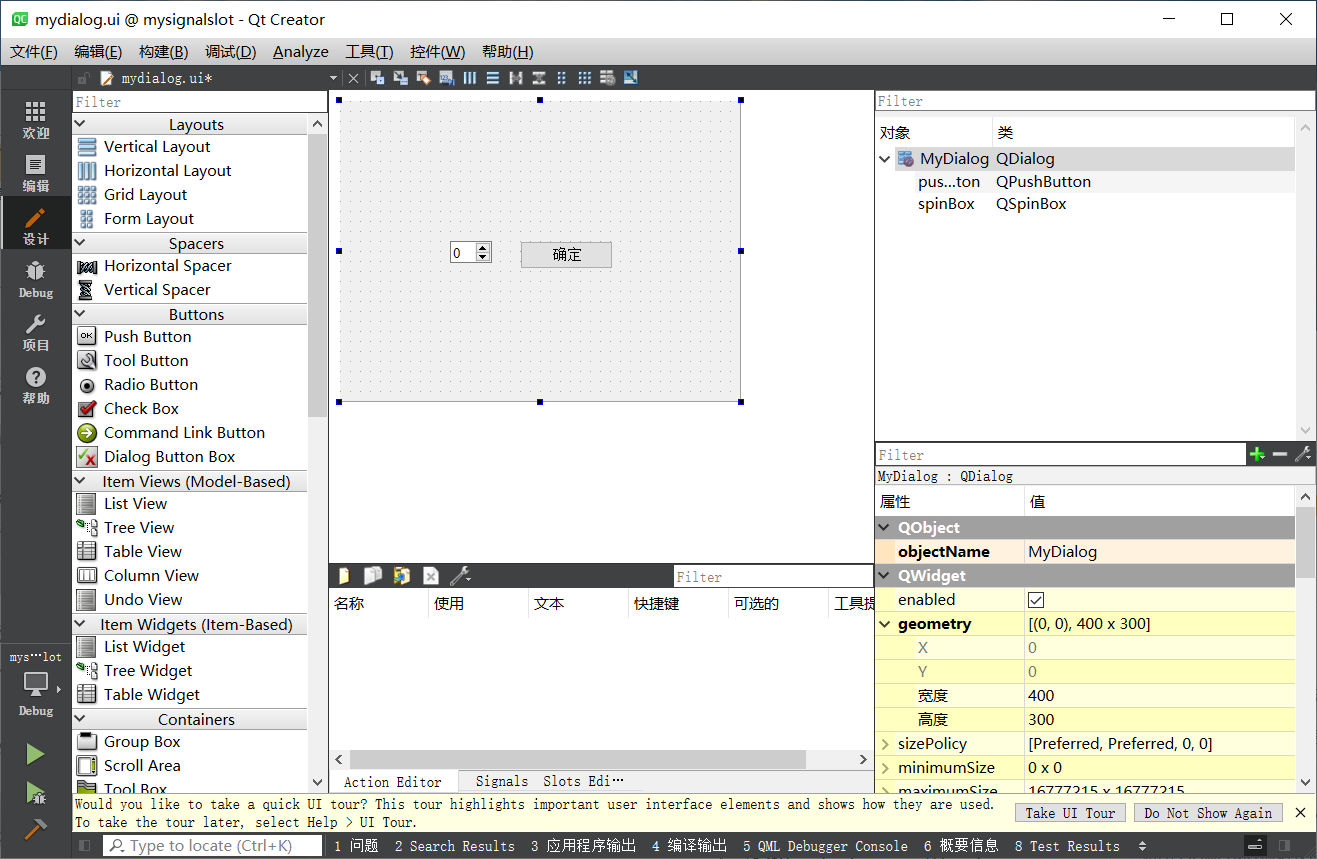This screenshot has height=859, width=1317.
Task: Apply Lay Out Vertically from toolbar
Action: [493, 78]
